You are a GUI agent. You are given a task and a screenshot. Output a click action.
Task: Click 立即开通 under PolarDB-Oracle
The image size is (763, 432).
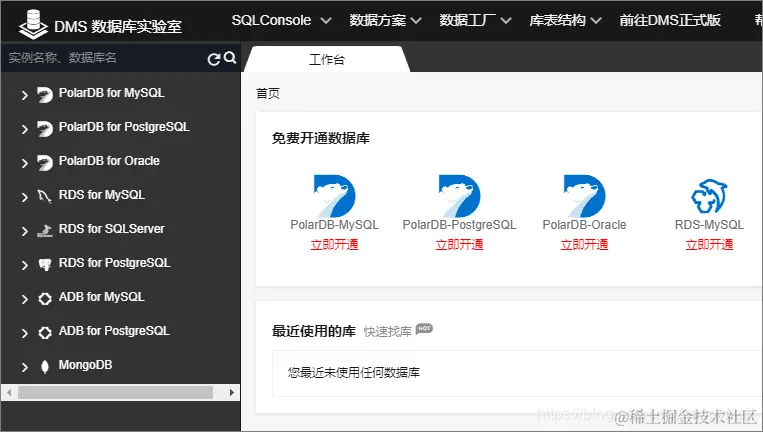tap(584, 244)
